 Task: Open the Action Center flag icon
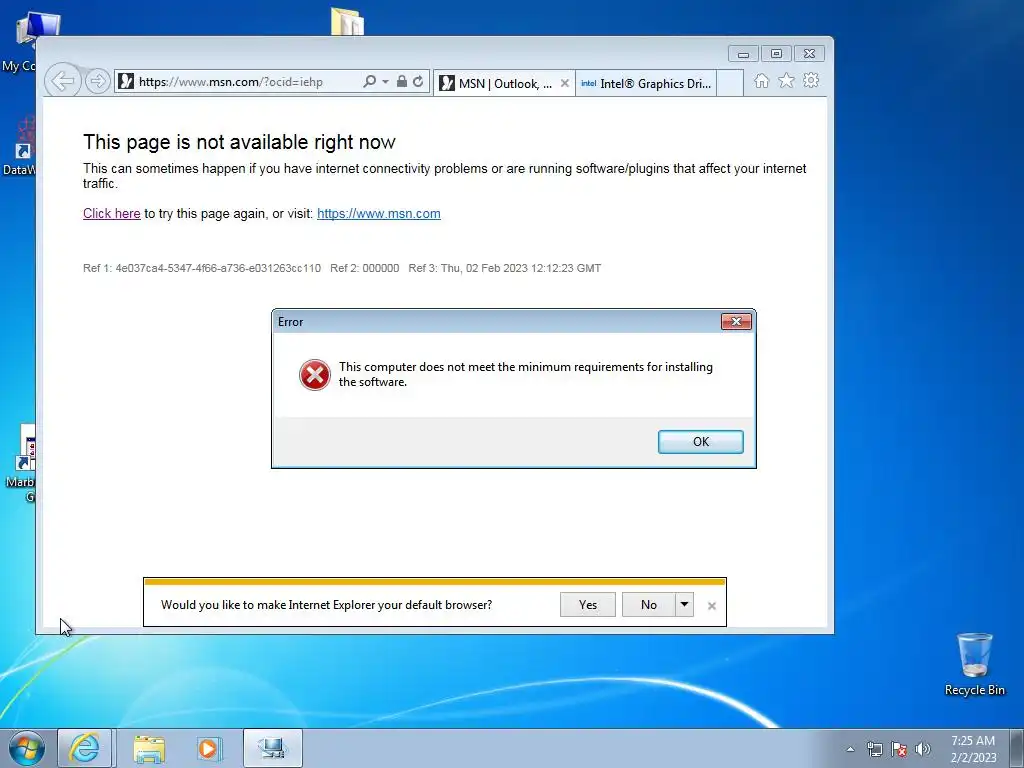point(899,749)
